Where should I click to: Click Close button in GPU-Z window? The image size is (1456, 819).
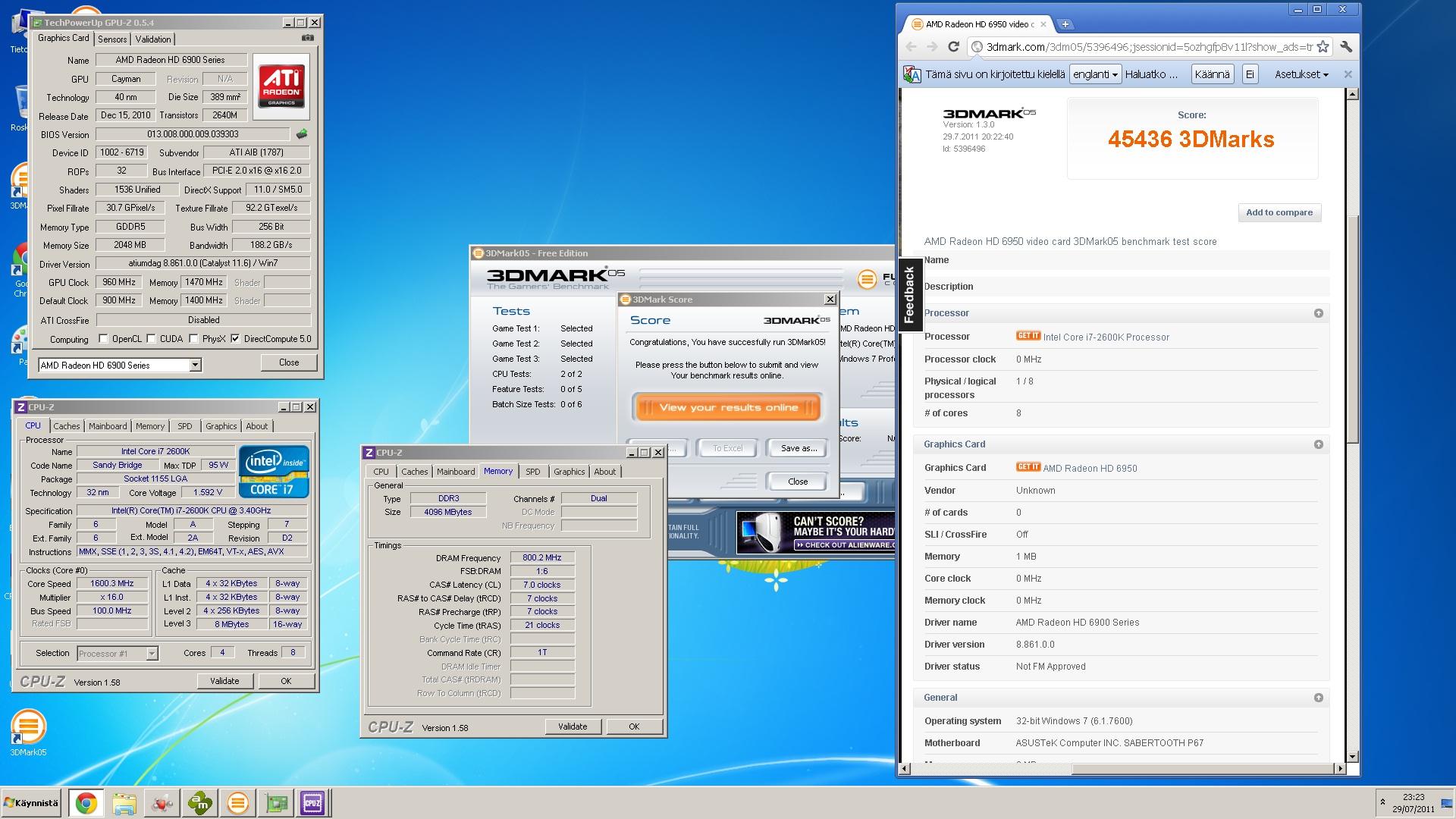(x=289, y=362)
